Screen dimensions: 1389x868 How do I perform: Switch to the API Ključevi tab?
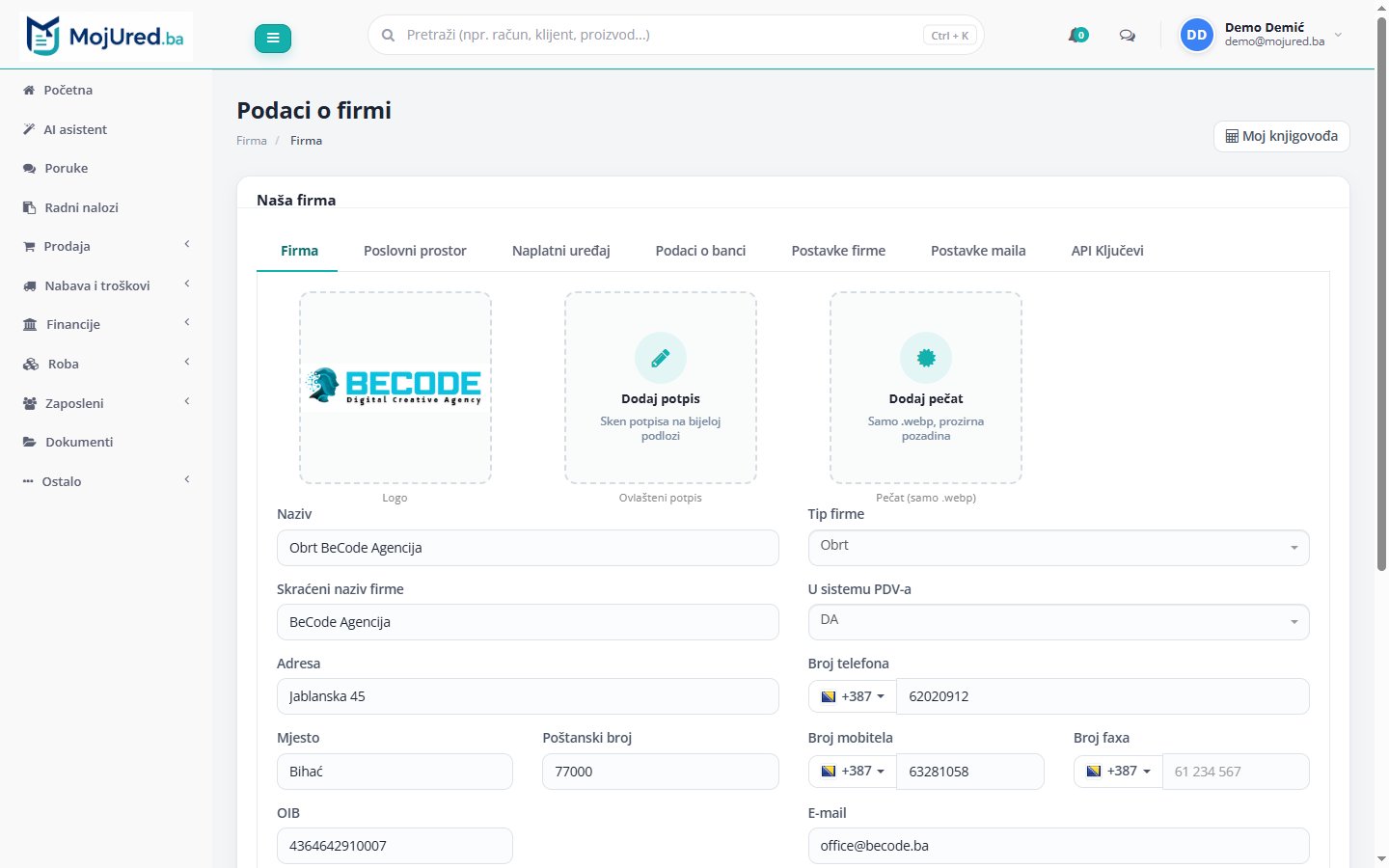click(1107, 251)
